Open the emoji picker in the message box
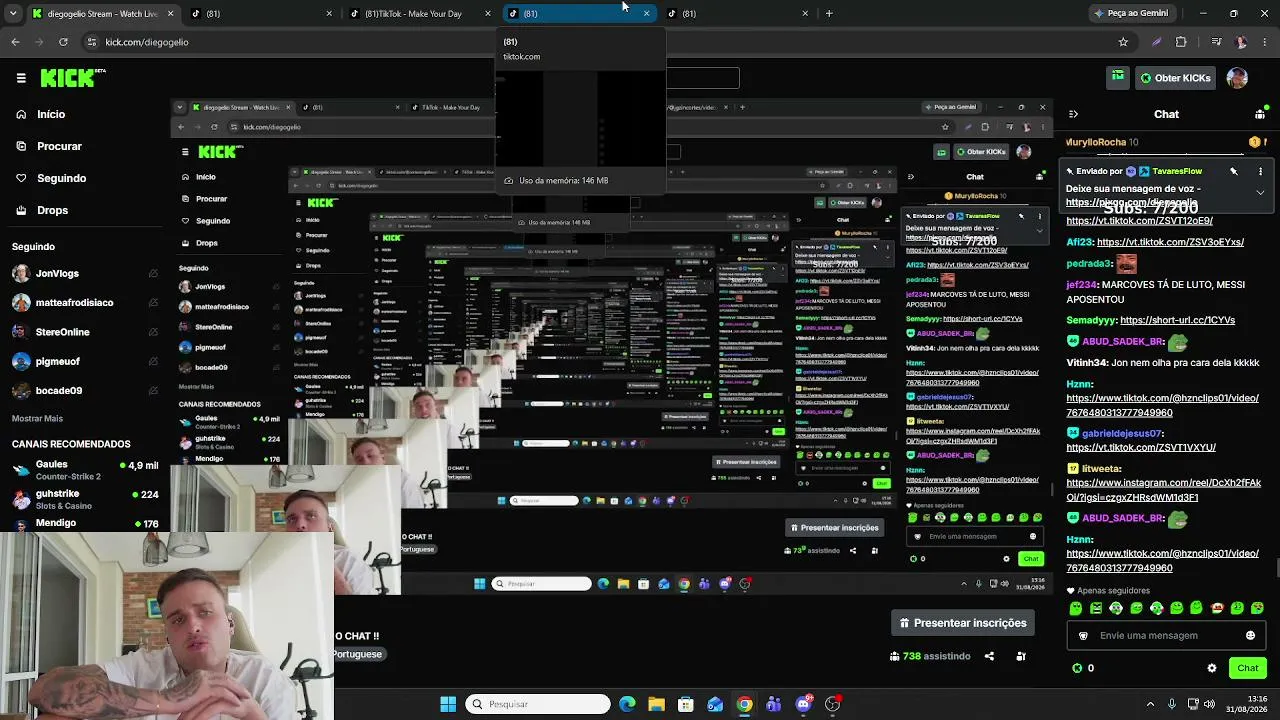This screenshot has width=1280, height=720. 1250,635
